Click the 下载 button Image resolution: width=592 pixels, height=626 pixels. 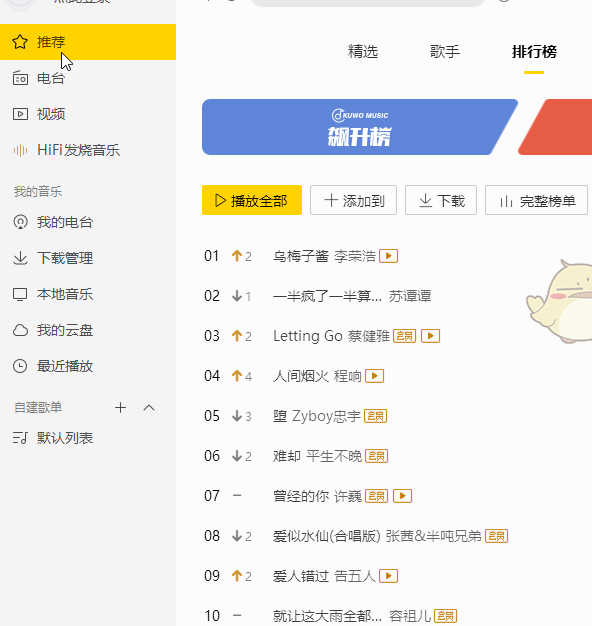441,200
